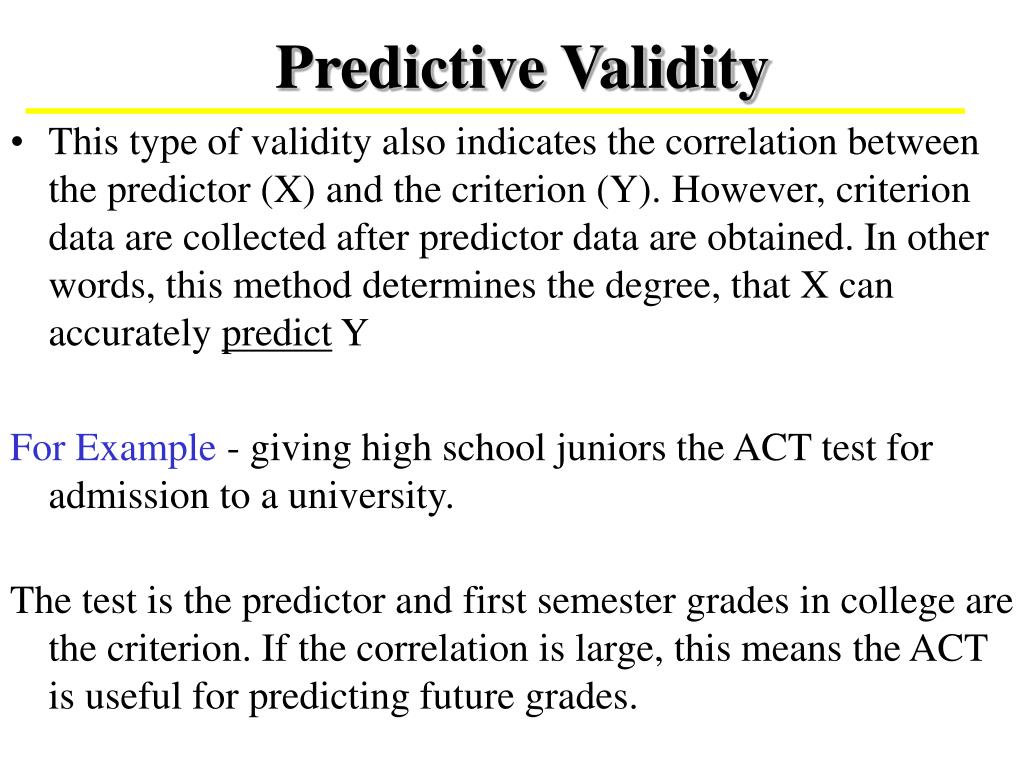Click the phrase 'In other' at line end
The height and width of the screenshot is (768, 1024).
[926, 238]
